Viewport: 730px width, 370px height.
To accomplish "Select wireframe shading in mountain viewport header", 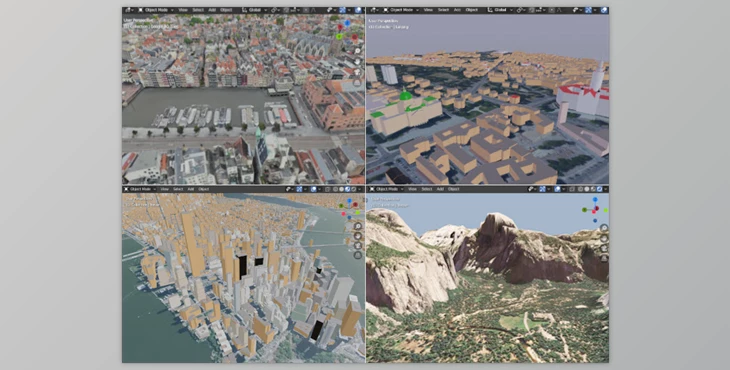I will point(580,189).
